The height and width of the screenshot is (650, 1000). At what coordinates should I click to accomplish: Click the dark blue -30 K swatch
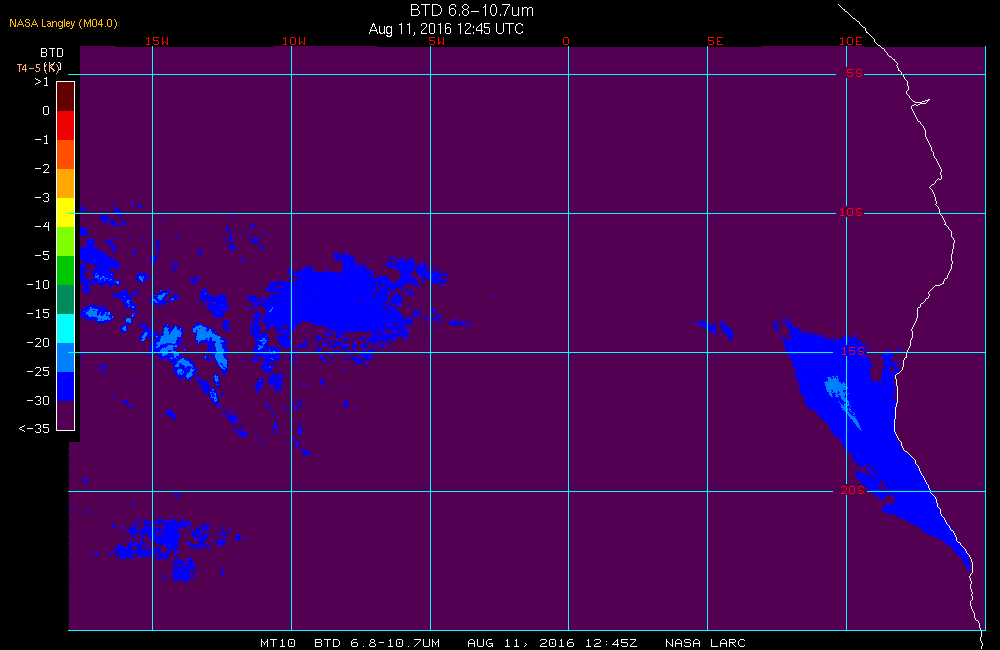(66, 387)
